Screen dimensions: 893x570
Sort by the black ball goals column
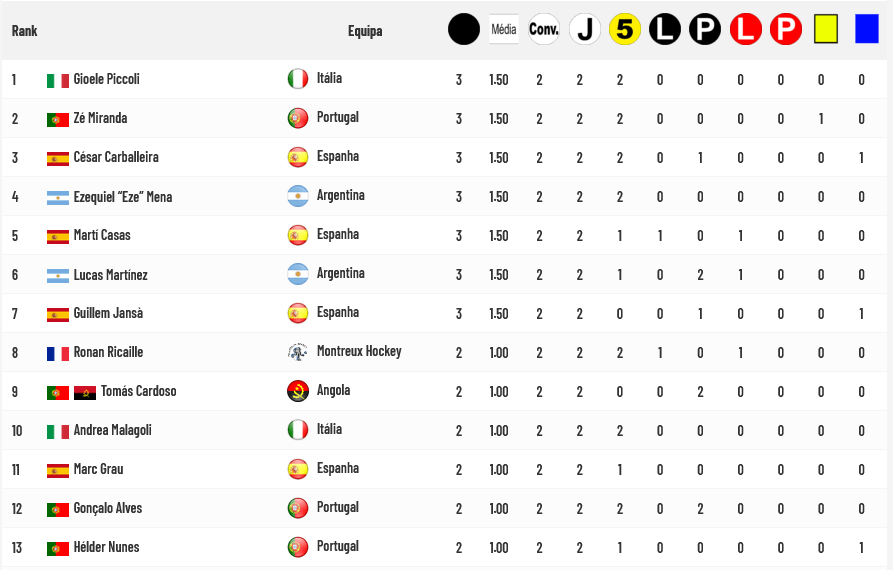[464, 29]
